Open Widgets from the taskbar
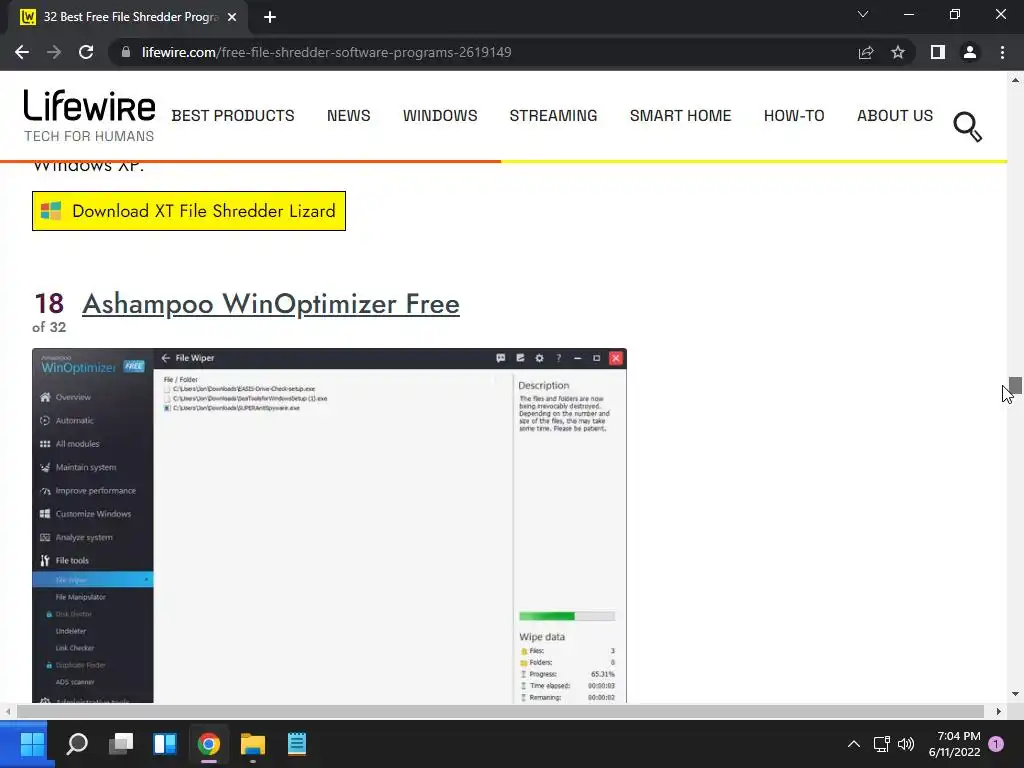 [x=165, y=744]
